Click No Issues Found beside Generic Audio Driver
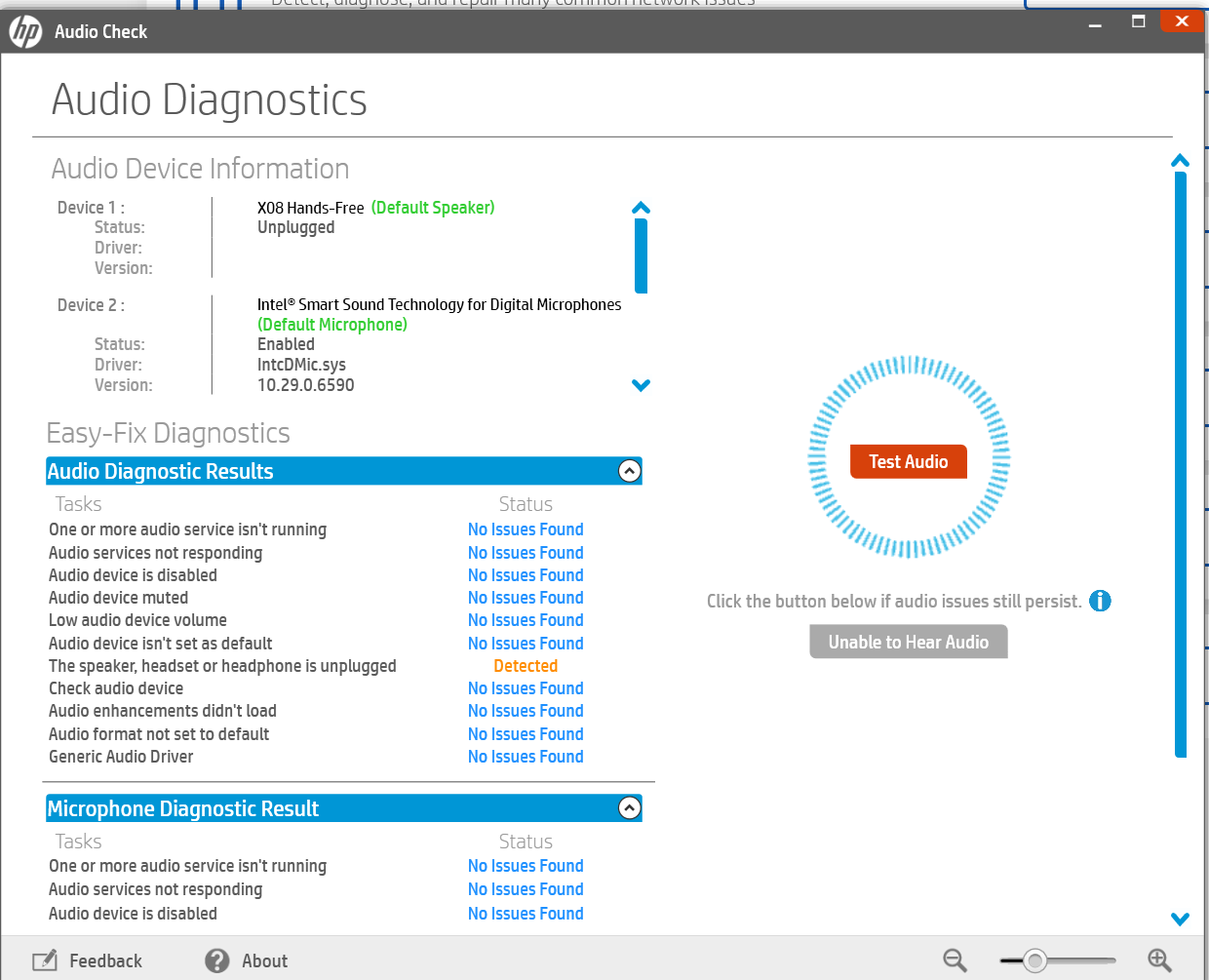The image size is (1209, 980). [526, 757]
